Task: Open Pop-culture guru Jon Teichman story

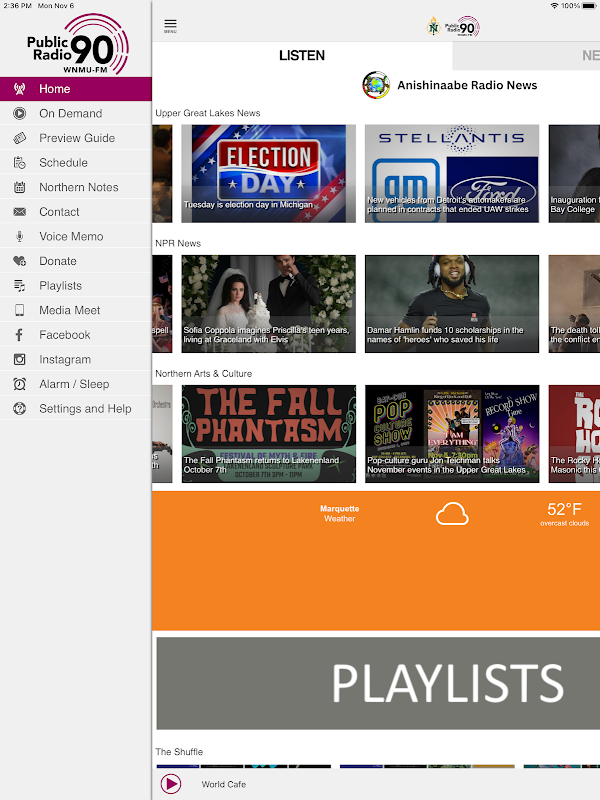Action: (x=452, y=434)
